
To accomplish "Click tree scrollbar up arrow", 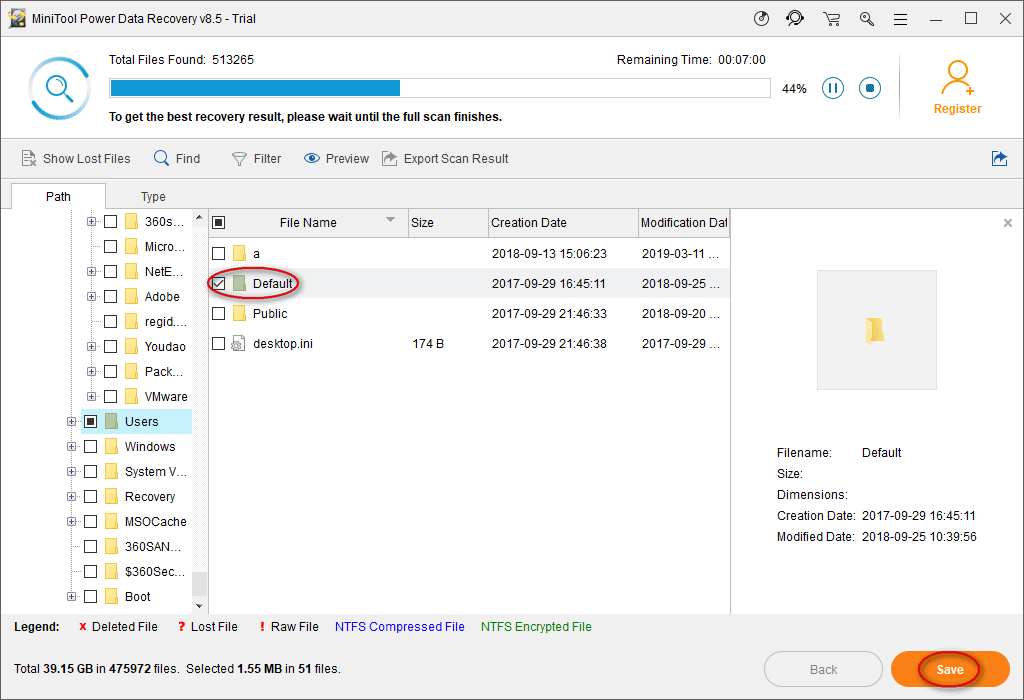I will coord(199,217).
